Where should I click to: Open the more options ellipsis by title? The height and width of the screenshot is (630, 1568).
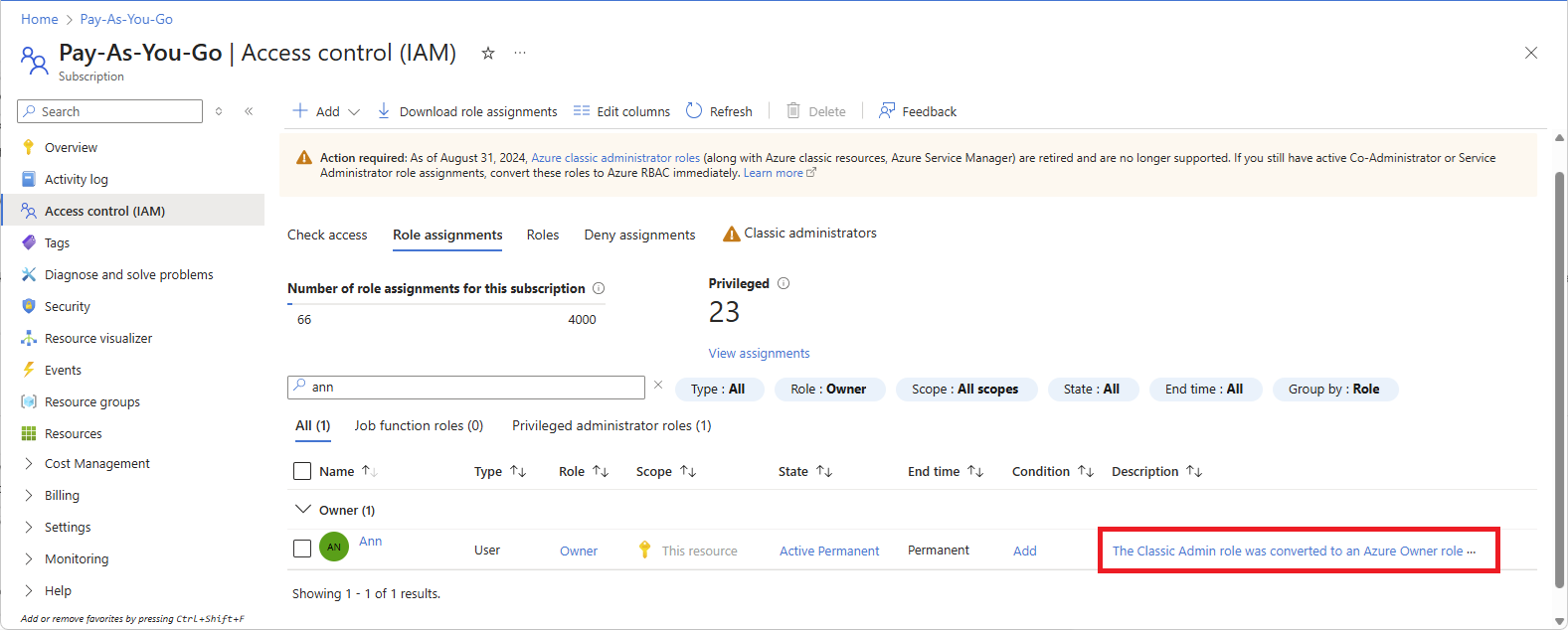click(520, 53)
